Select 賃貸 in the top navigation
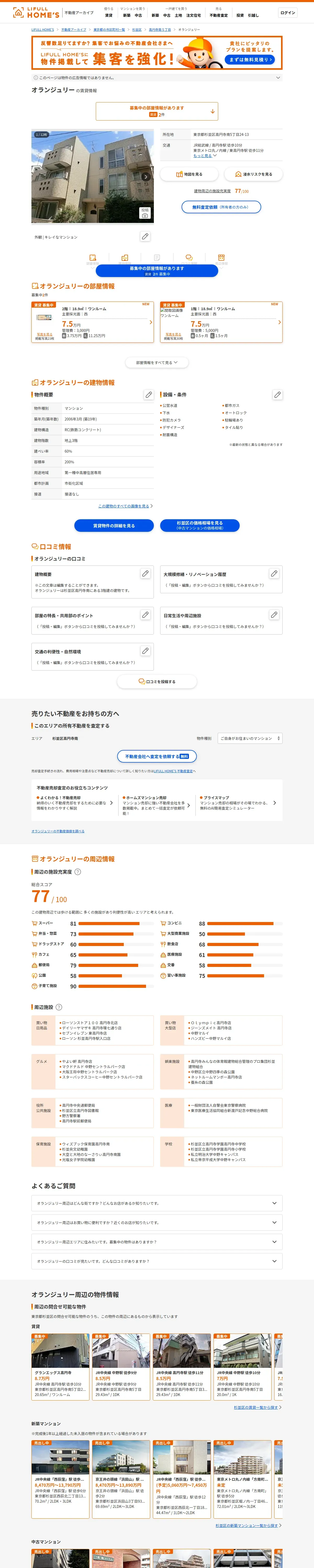The image size is (314, 1568). [109, 15]
